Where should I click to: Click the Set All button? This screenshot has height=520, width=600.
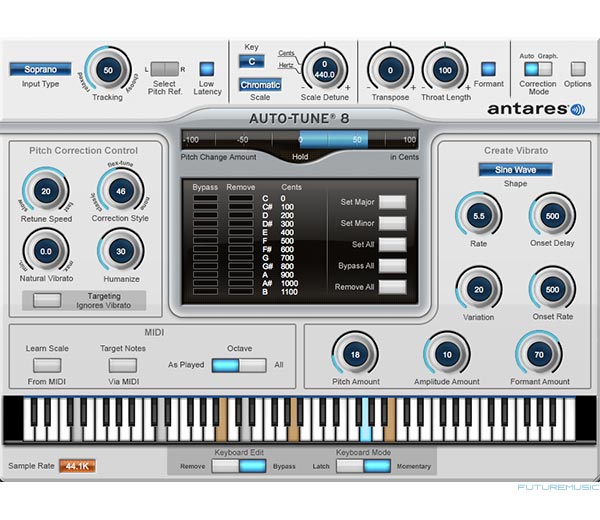coord(393,245)
